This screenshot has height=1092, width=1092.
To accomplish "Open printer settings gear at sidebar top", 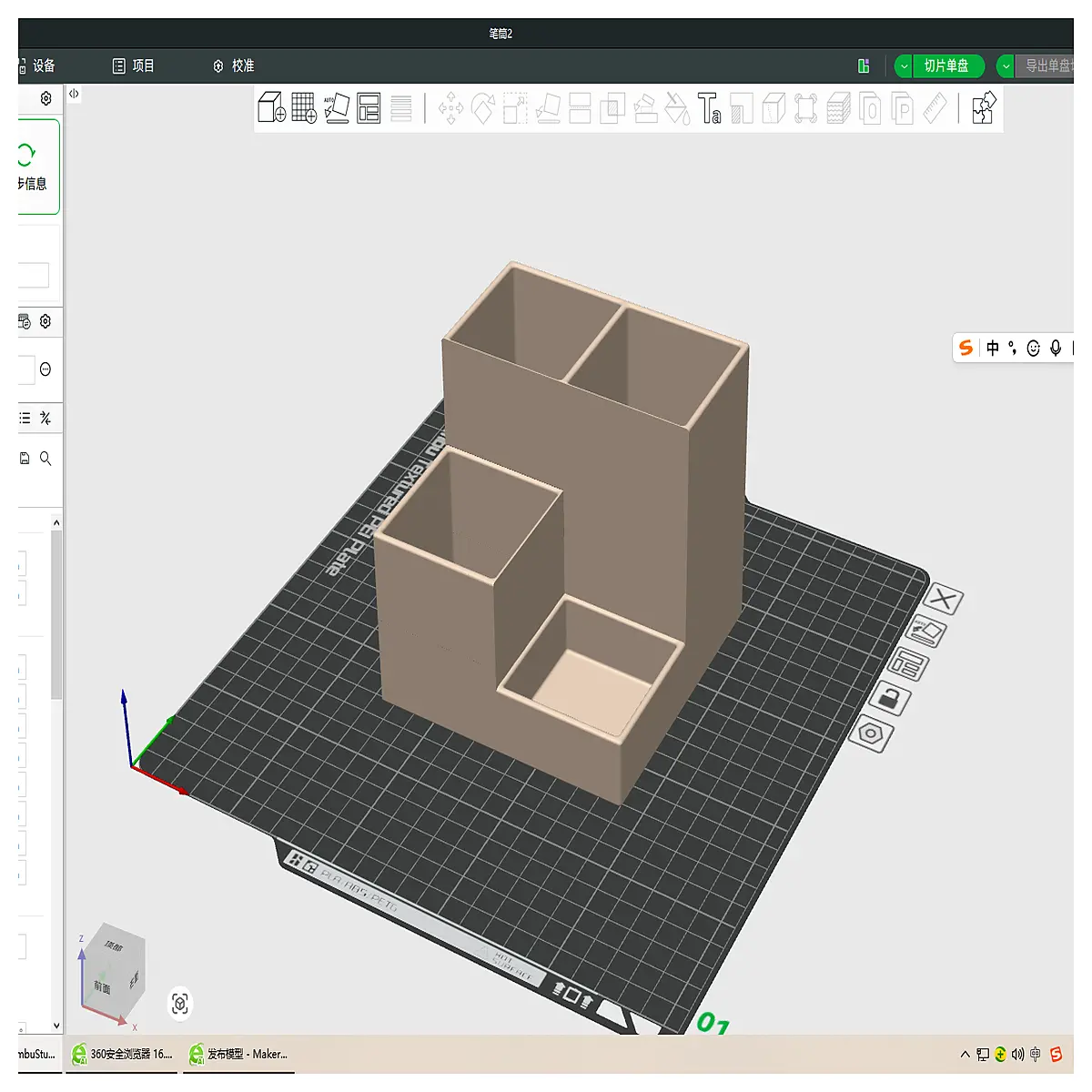I will (x=46, y=98).
